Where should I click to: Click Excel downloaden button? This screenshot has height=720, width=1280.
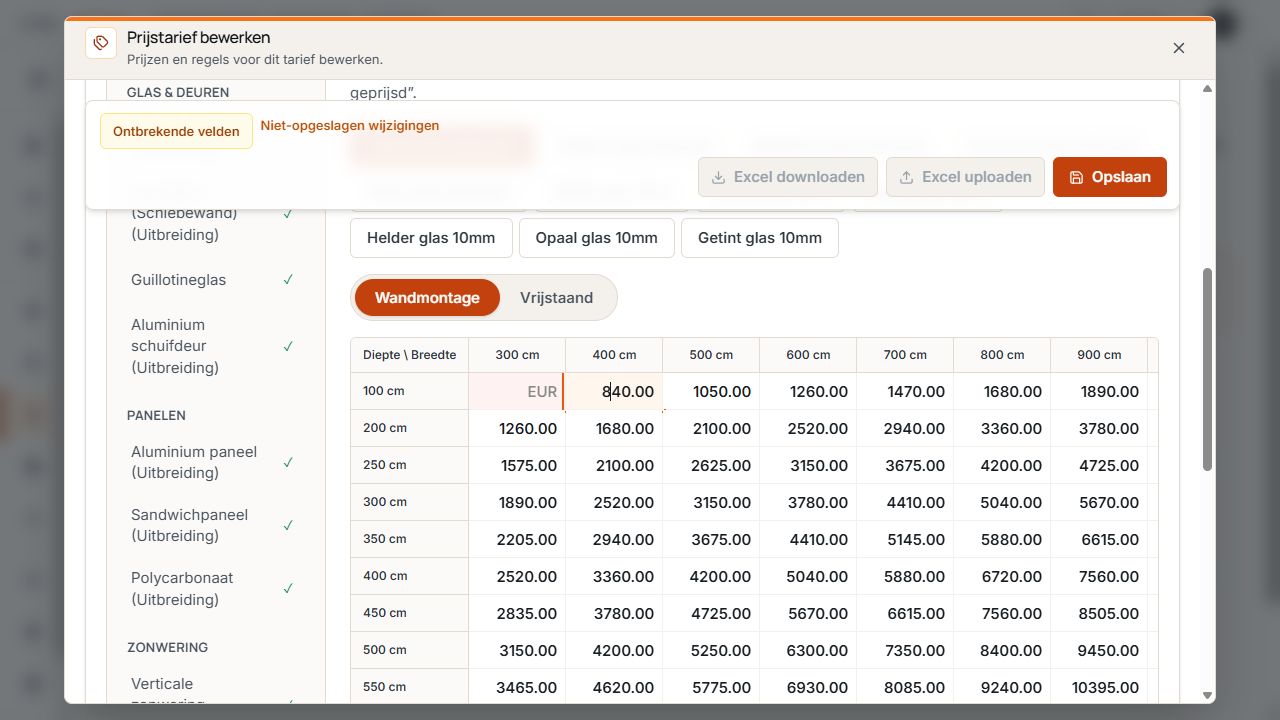click(788, 177)
